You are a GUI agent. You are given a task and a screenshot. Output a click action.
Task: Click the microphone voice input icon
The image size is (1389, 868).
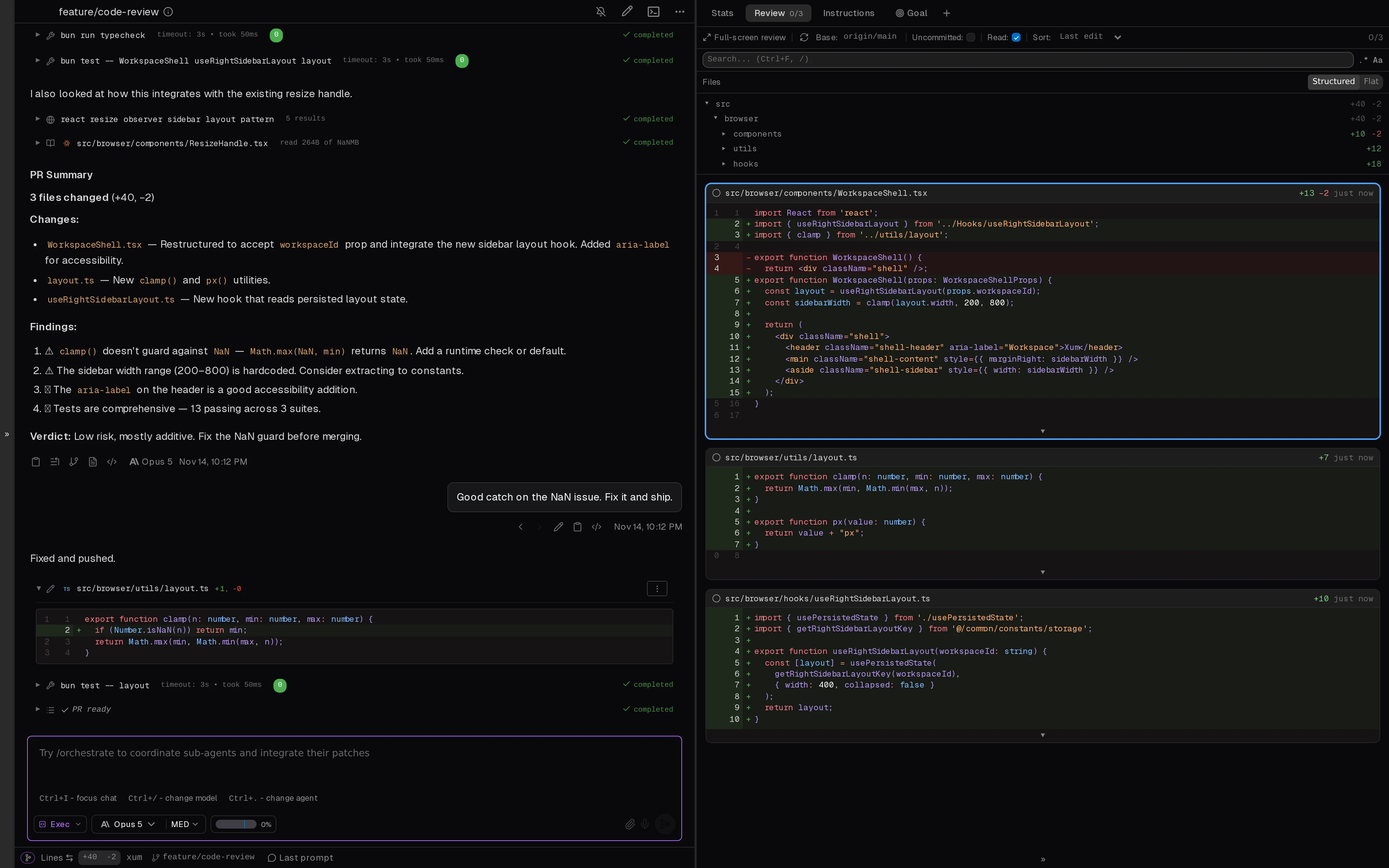(x=645, y=825)
